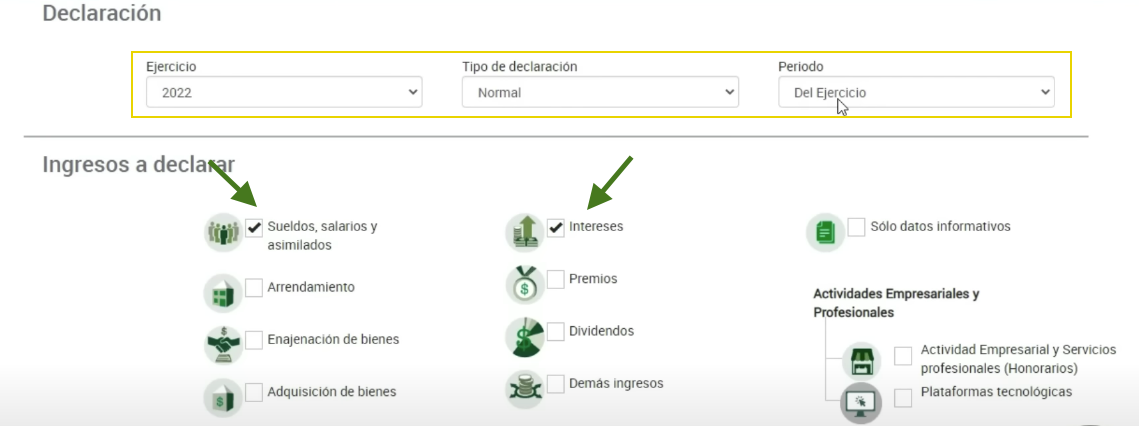Click the Sólo datos informativos label
Screen dimensions: 1139x426
pyautogui.click(x=941, y=226)
